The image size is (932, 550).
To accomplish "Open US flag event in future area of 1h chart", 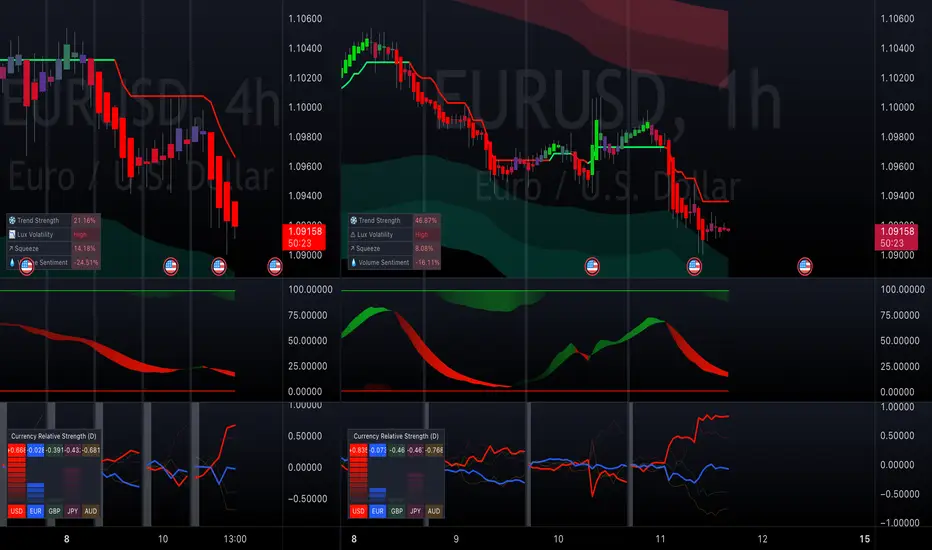I will [x=805, y=266].
